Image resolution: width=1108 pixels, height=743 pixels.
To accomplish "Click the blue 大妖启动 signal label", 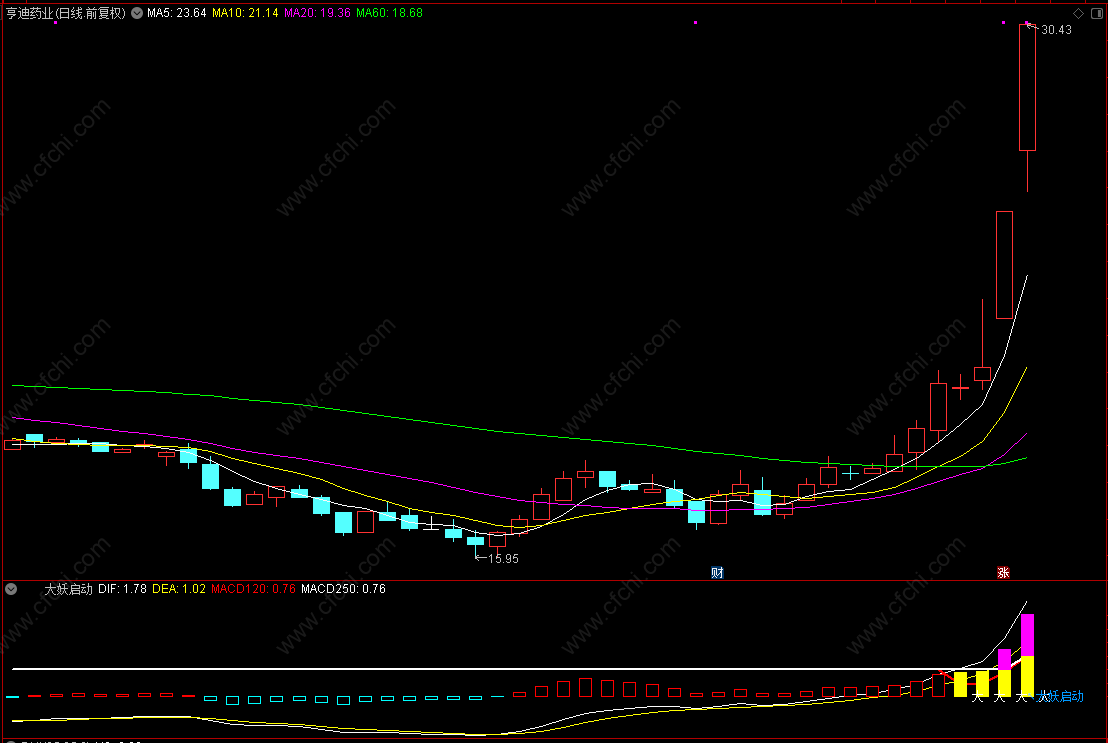I will coord(1060,696).
